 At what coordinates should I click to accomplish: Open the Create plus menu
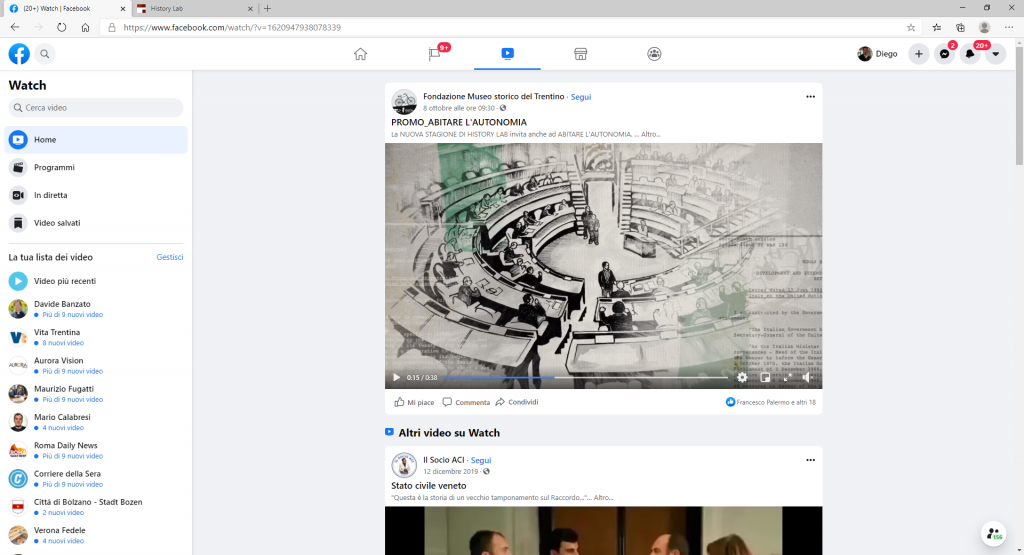coord(919,54)
